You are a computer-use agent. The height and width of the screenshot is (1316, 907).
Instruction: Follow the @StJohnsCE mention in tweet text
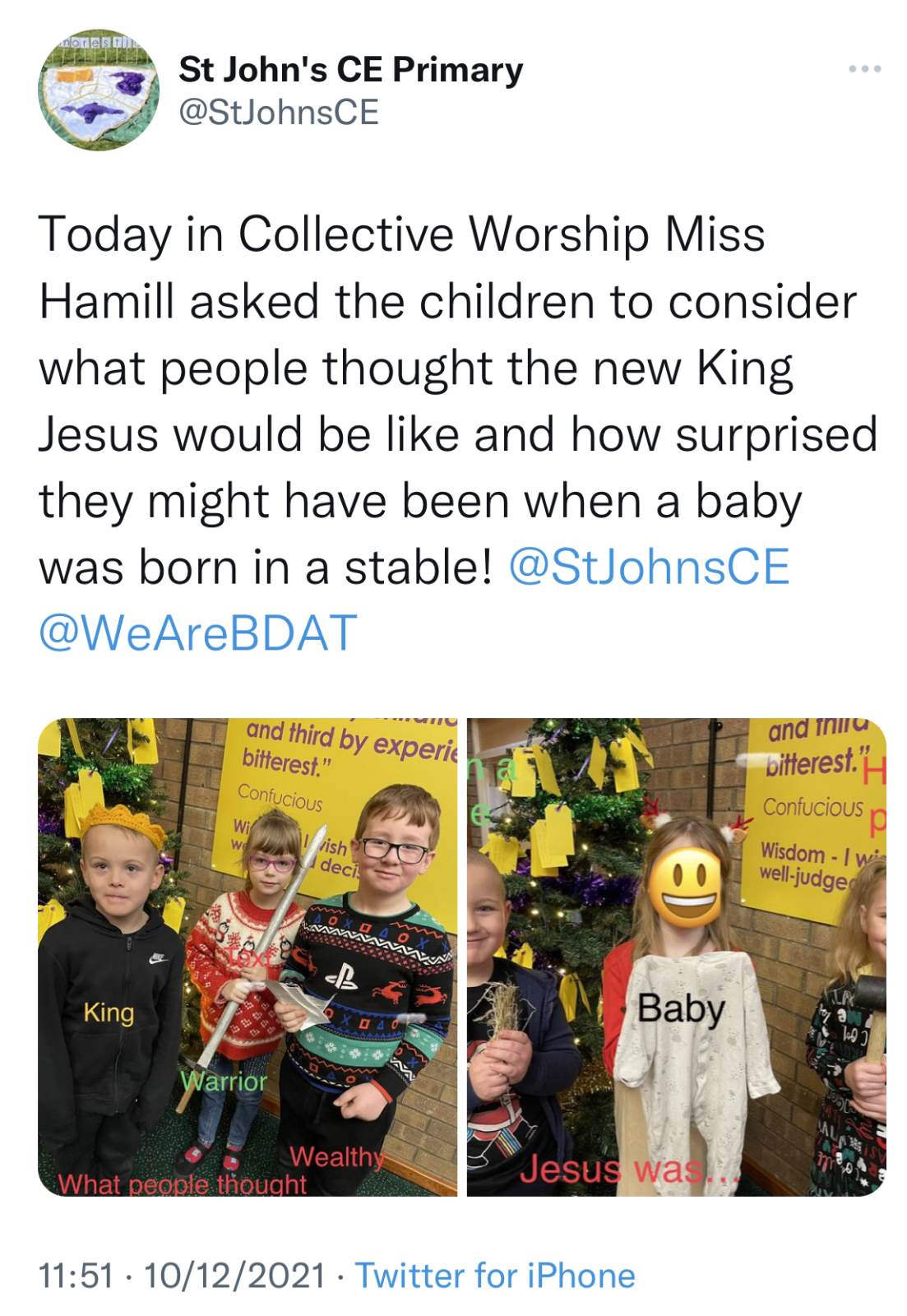pos(650,567)
